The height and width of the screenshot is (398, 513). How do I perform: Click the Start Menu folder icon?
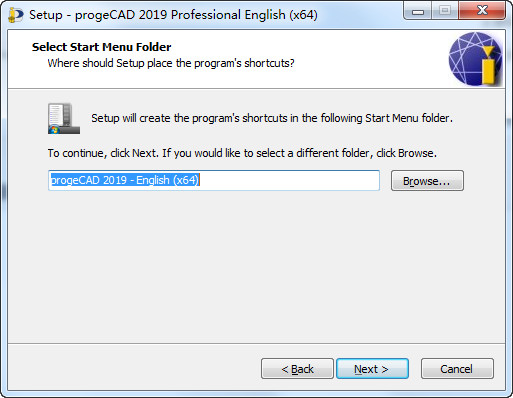point(64,119)
